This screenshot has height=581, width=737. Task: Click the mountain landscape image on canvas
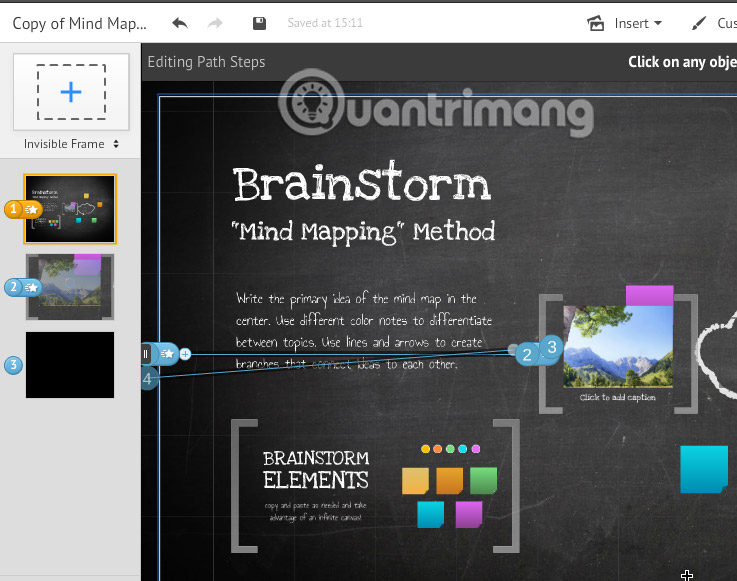point(618,346)
